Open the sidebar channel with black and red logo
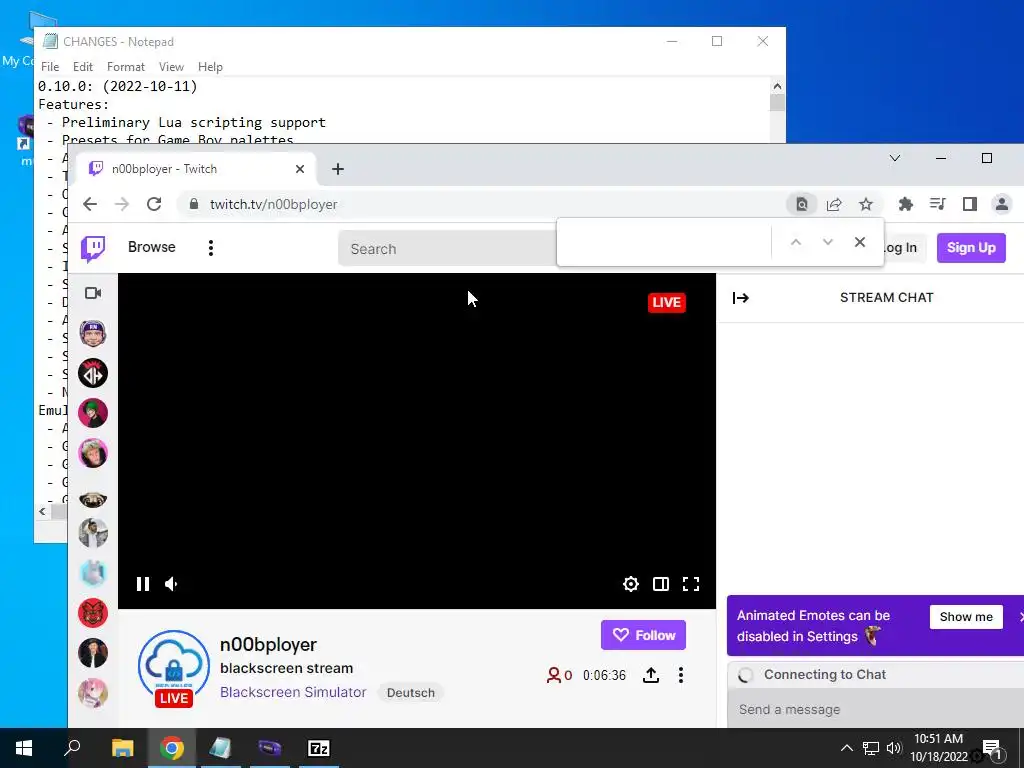 tap(93, 374)
